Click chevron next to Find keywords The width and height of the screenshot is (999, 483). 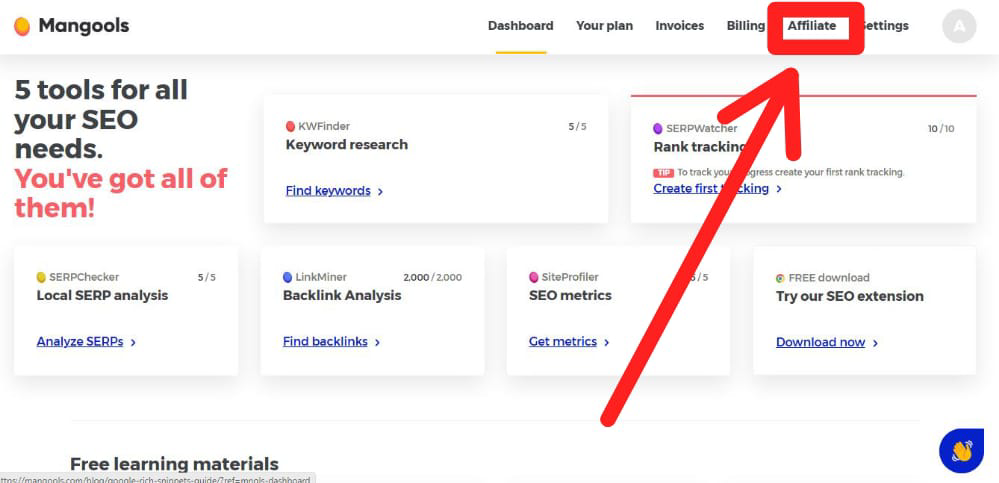(x=380, y=191)
